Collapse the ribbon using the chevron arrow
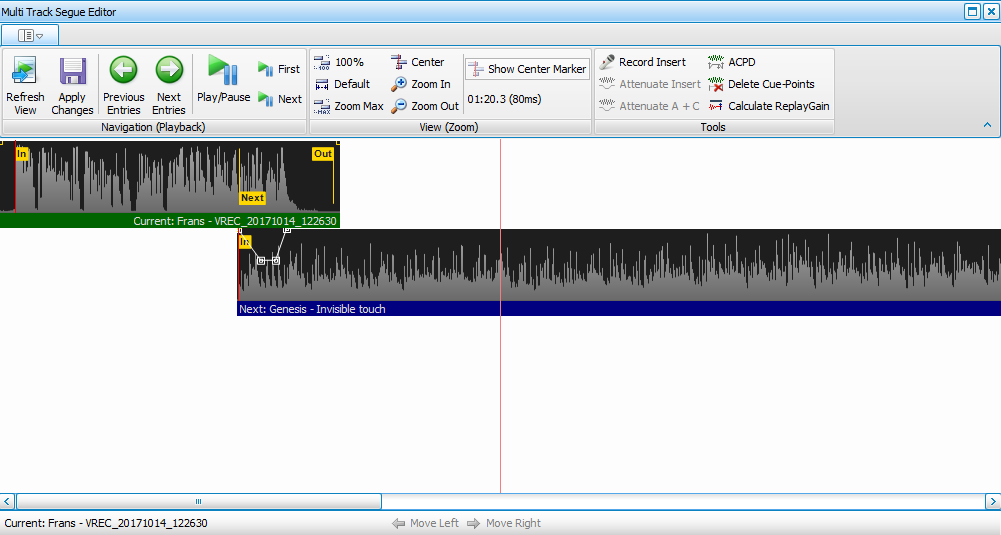1001x535 pixels. [988, 126]
